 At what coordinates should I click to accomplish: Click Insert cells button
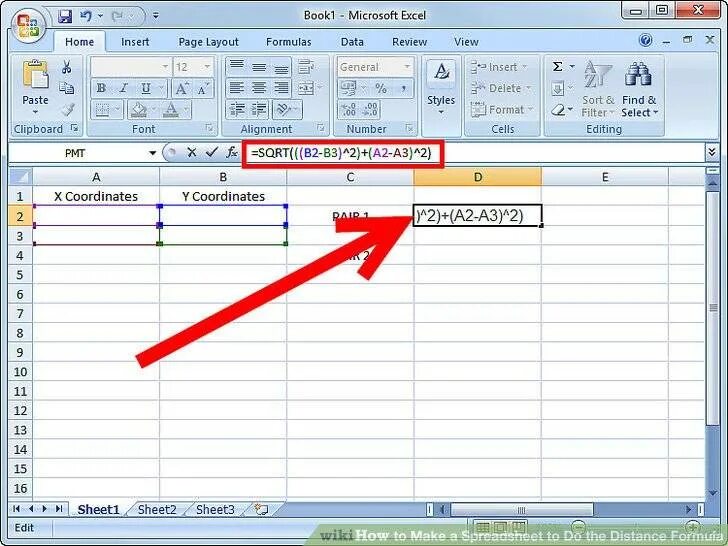(498, 67)
